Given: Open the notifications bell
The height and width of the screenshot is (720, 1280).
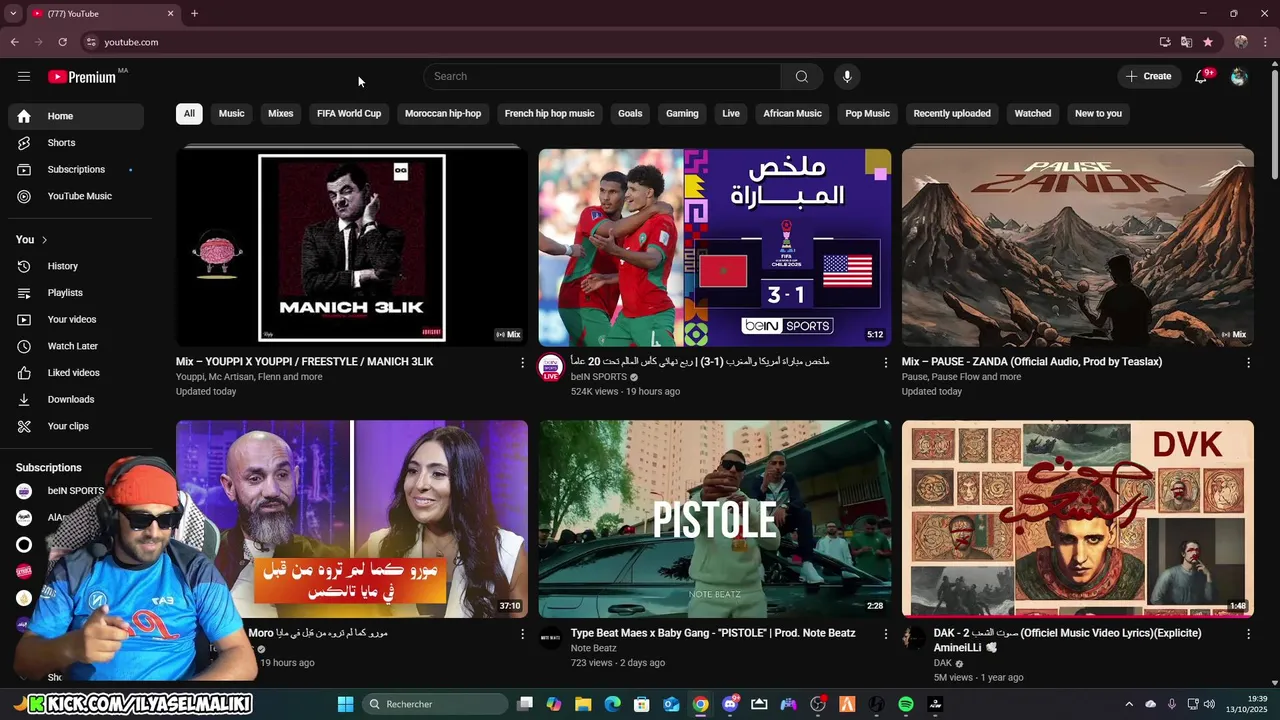Looking at the screenshot, I should (x=1201, y=76).
